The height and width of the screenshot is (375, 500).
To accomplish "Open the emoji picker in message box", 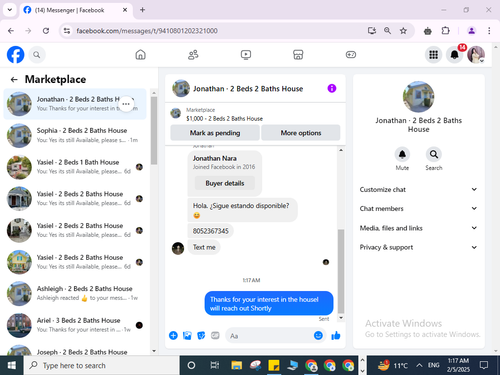I will pos(318,335).
